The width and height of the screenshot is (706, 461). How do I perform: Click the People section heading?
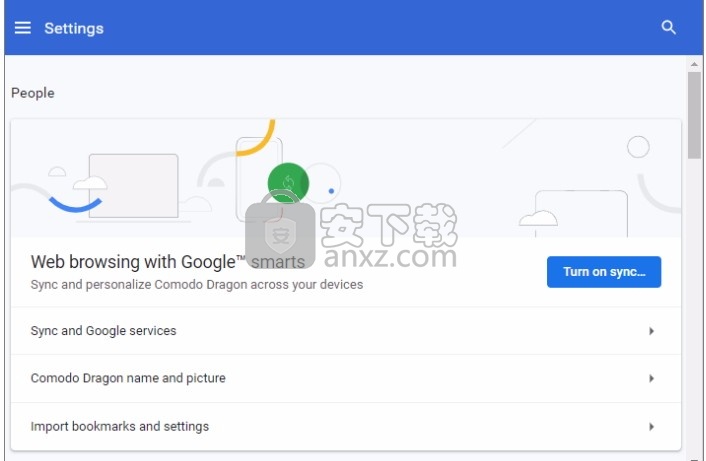coord(33,93)
